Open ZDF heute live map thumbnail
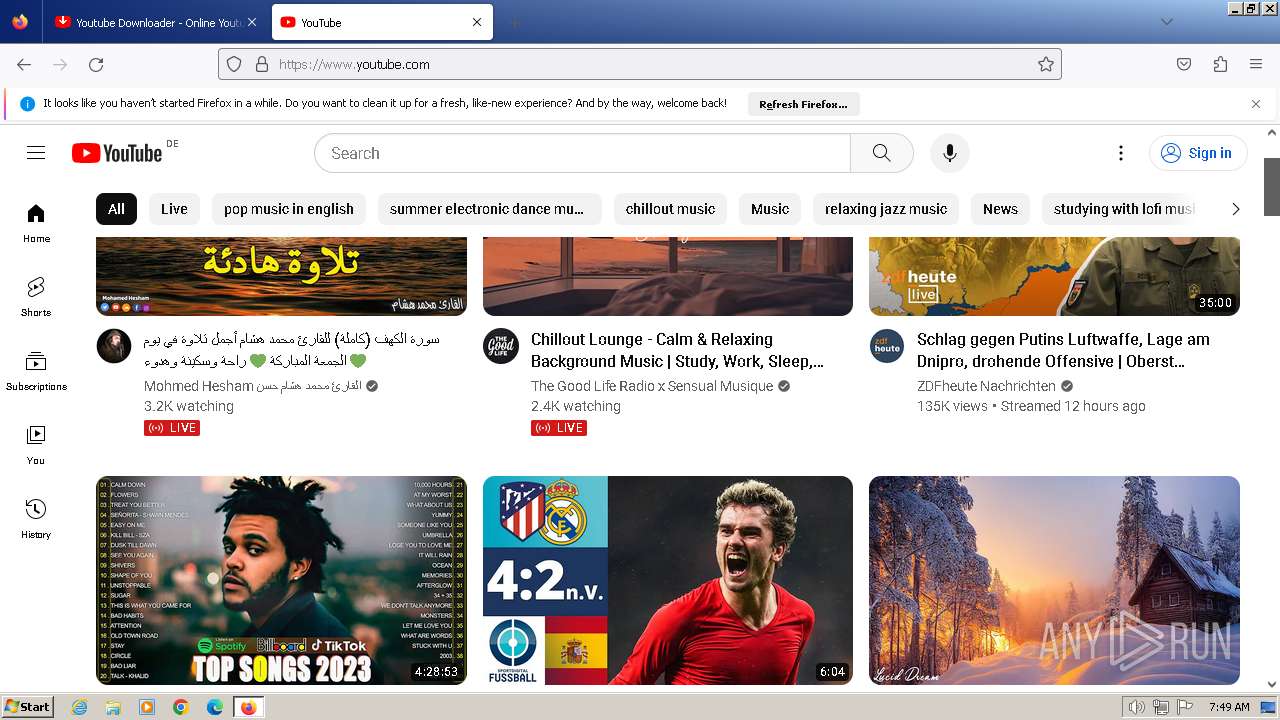Screen dimensions: 1280x720 (x=1054, y=276)
